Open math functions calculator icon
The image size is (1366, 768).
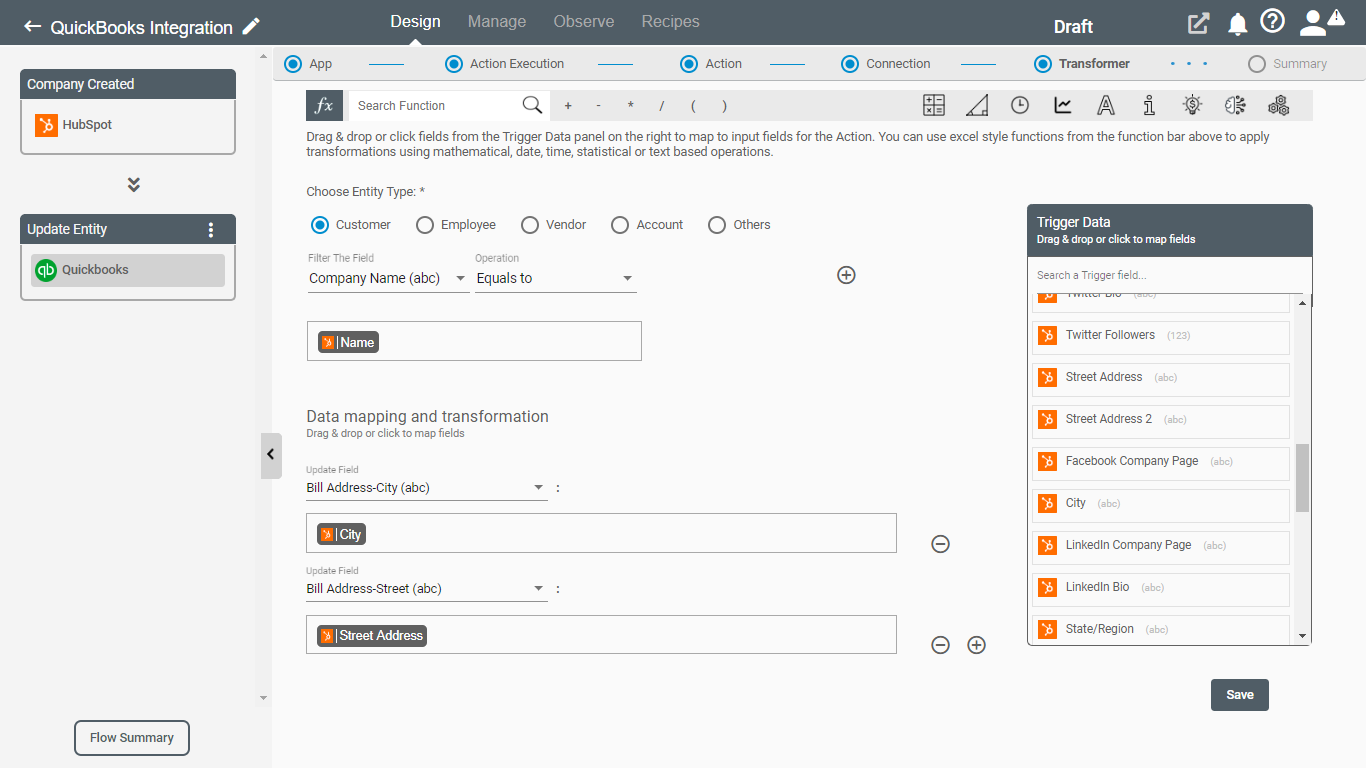[934, 105]
